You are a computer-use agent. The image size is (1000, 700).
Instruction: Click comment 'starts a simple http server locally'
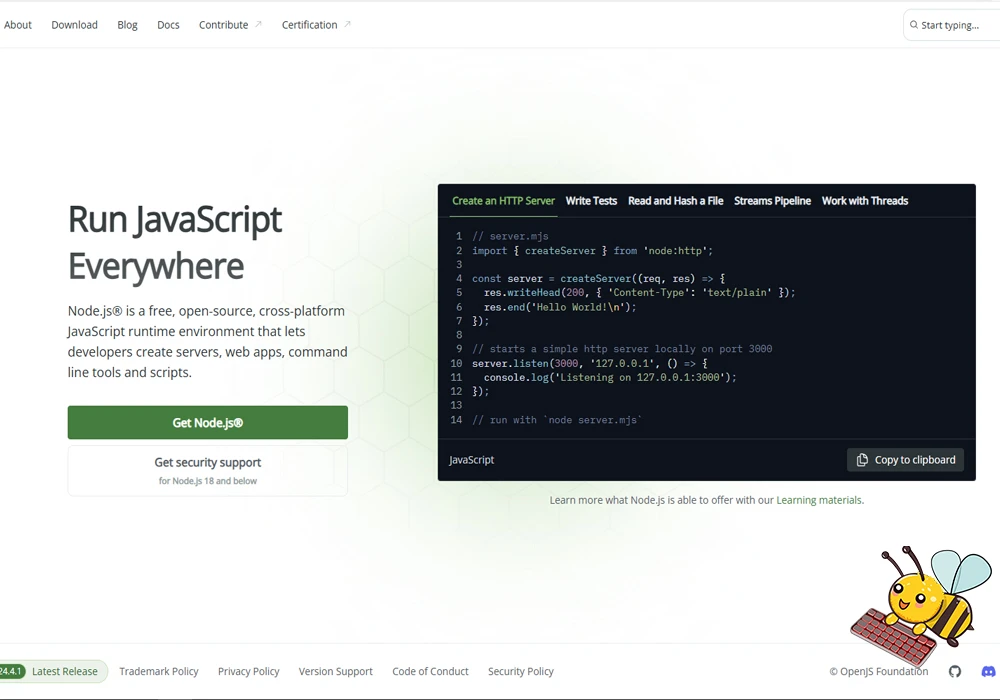click(622, 349)
